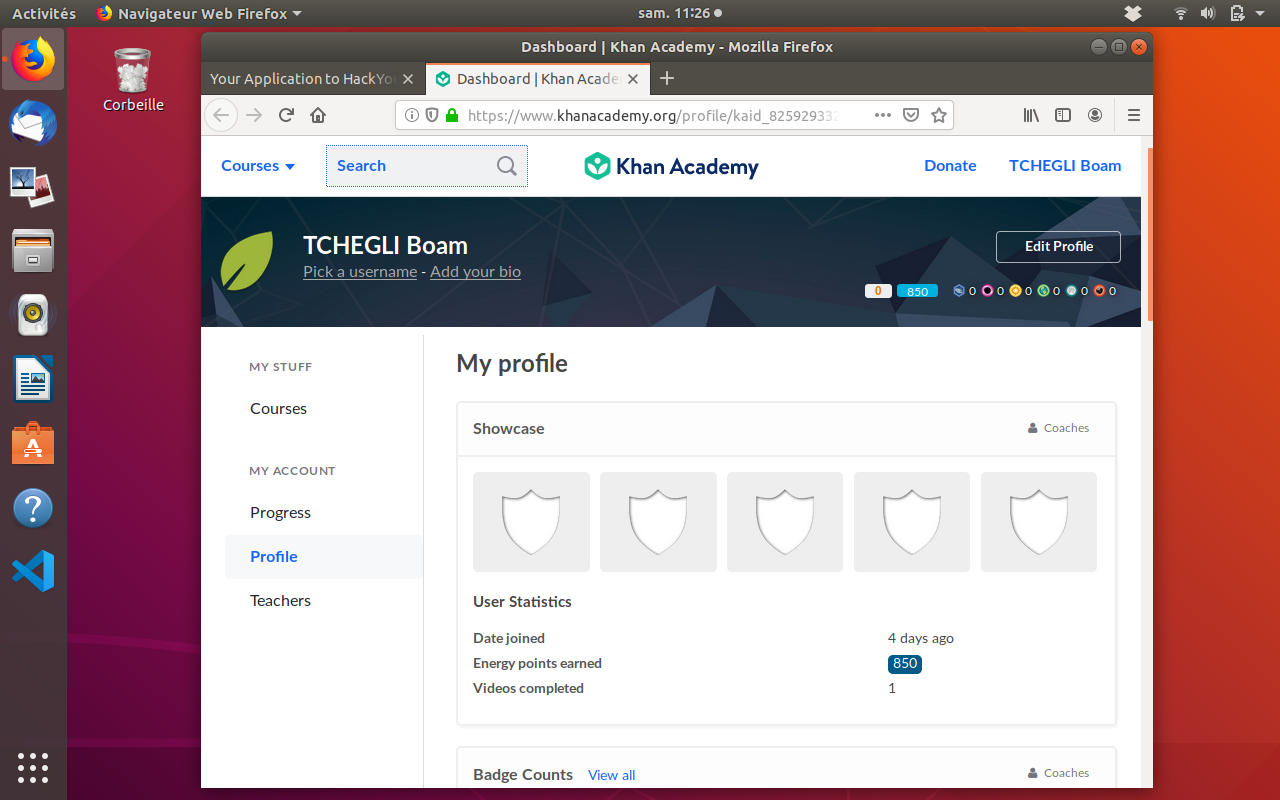Go back to the previous page
1280x800 pixels.
(221, 115)
